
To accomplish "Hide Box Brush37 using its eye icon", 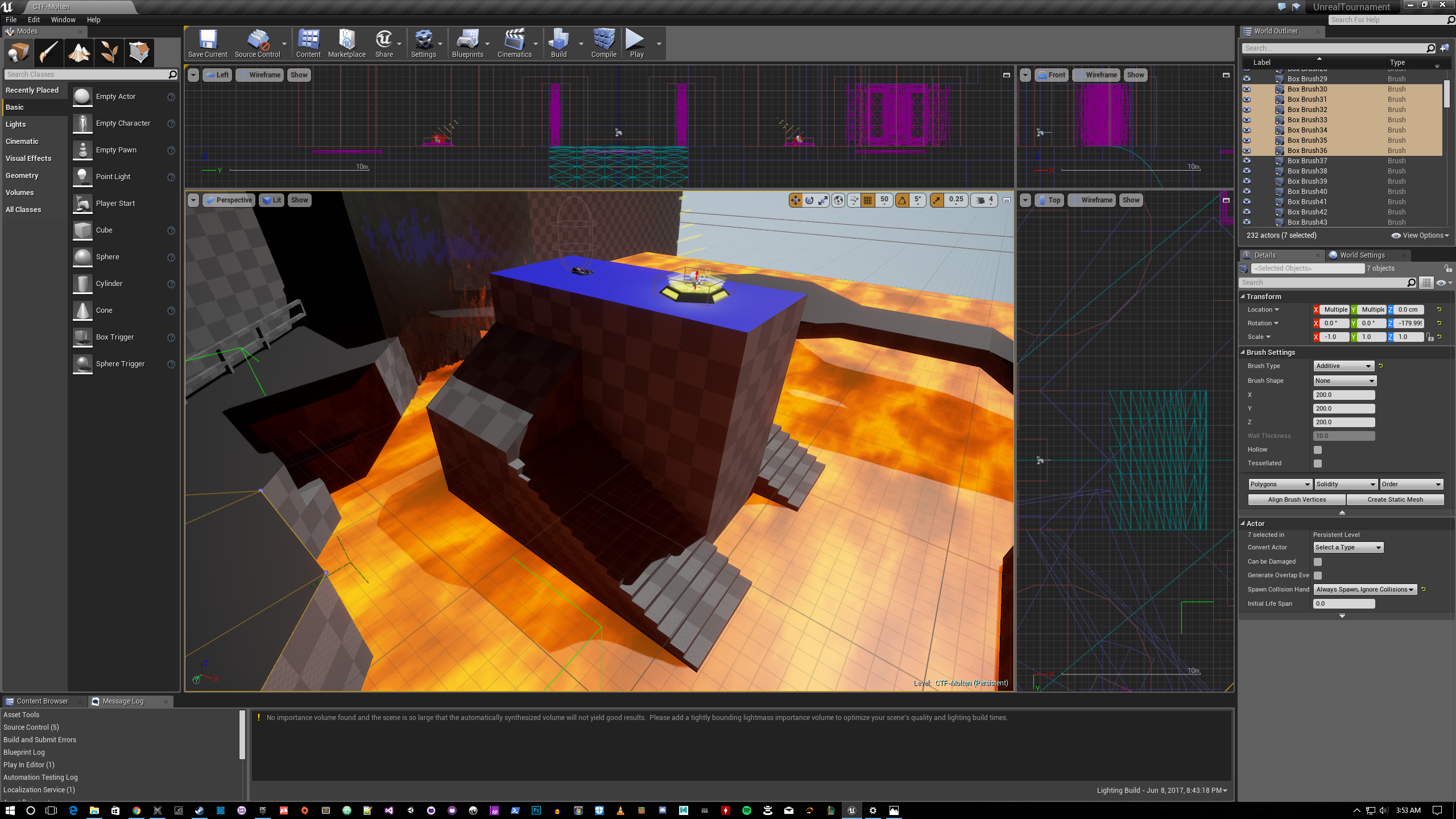I will [1247, 161].
